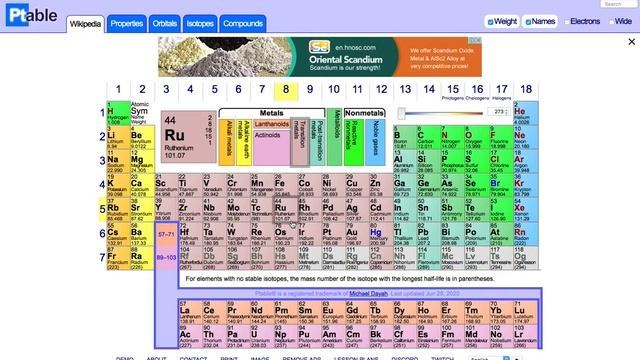
Task: Select the Tungsten (W) element cell
Action: coord(238,234)
